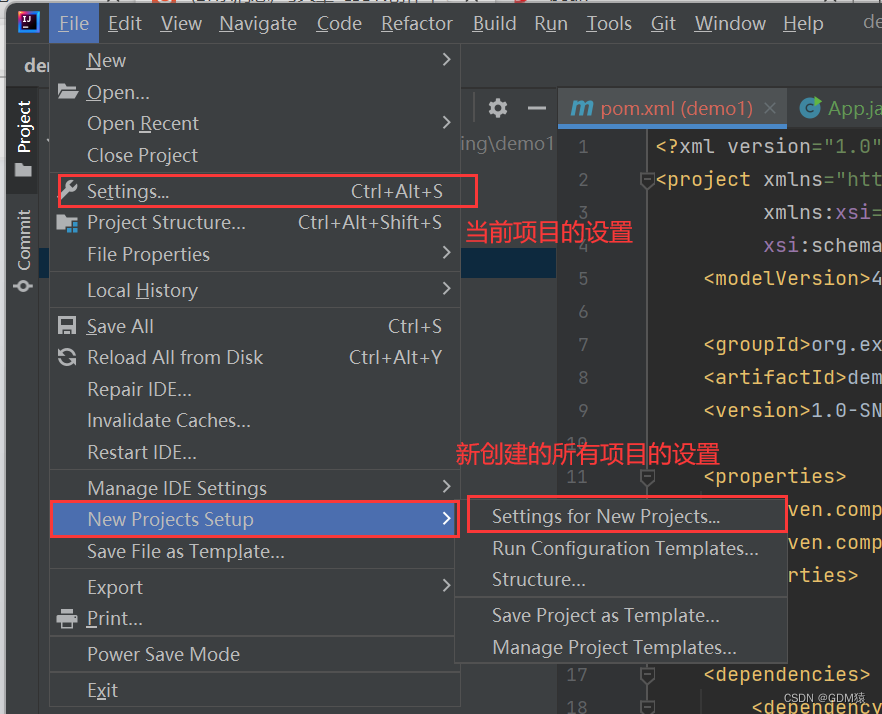This screenshot has width=882, height=714.
Task: Open the gear options in Project panel
Action: tap(498, 107)
